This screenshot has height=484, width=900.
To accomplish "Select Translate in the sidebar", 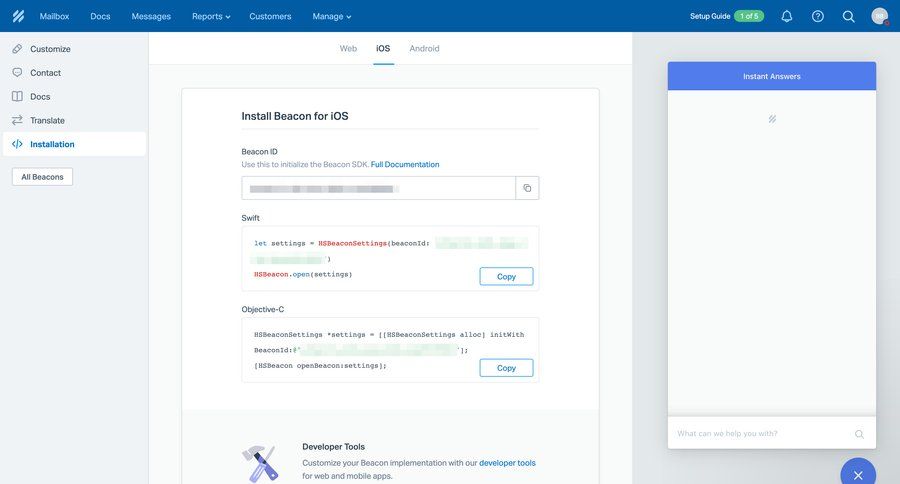I will coord(74,120).
